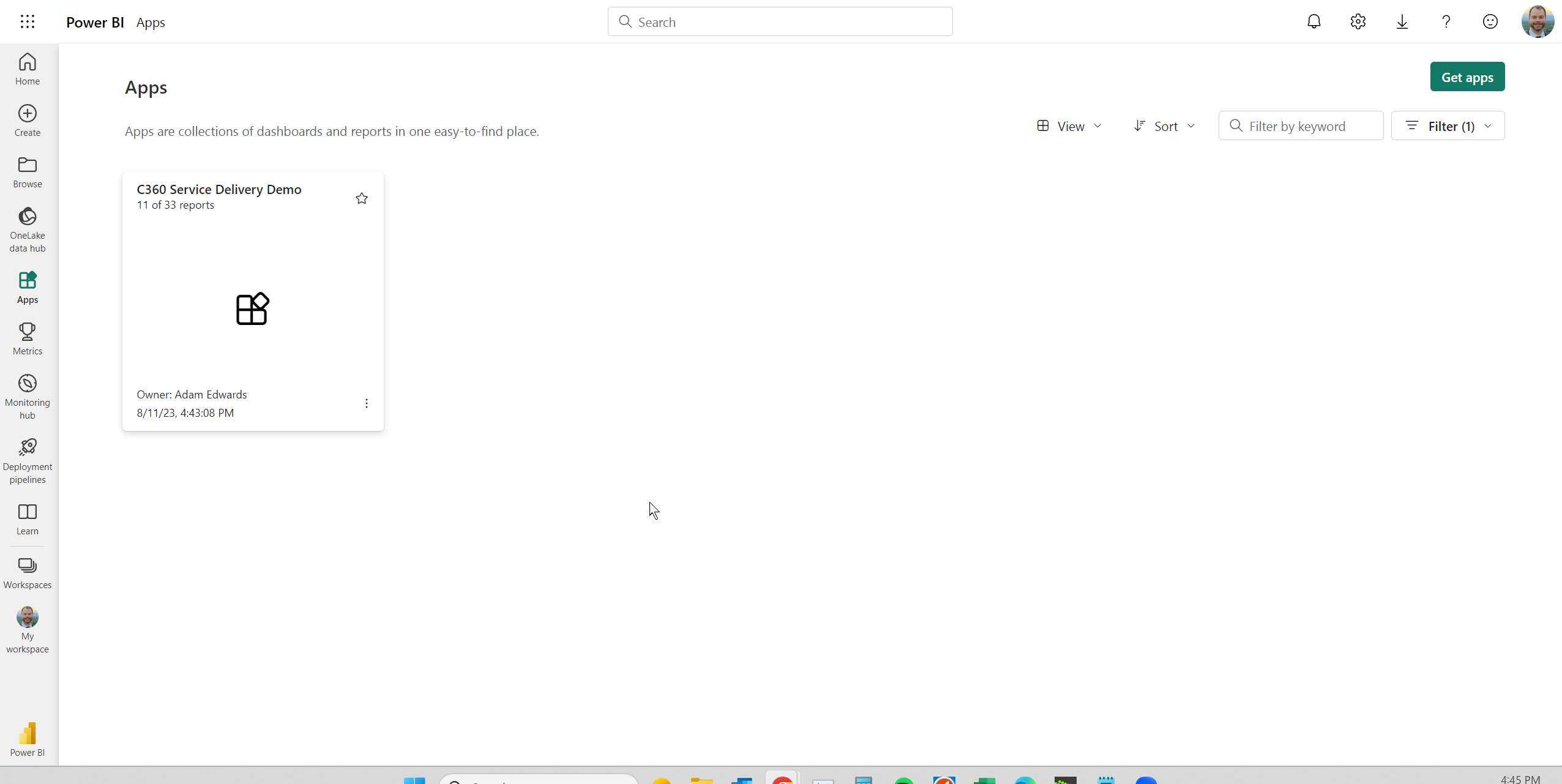This screenshot has height=784, width=1562.
Task: Open the help question mark icon
Action: click(x=1446, y=22)
